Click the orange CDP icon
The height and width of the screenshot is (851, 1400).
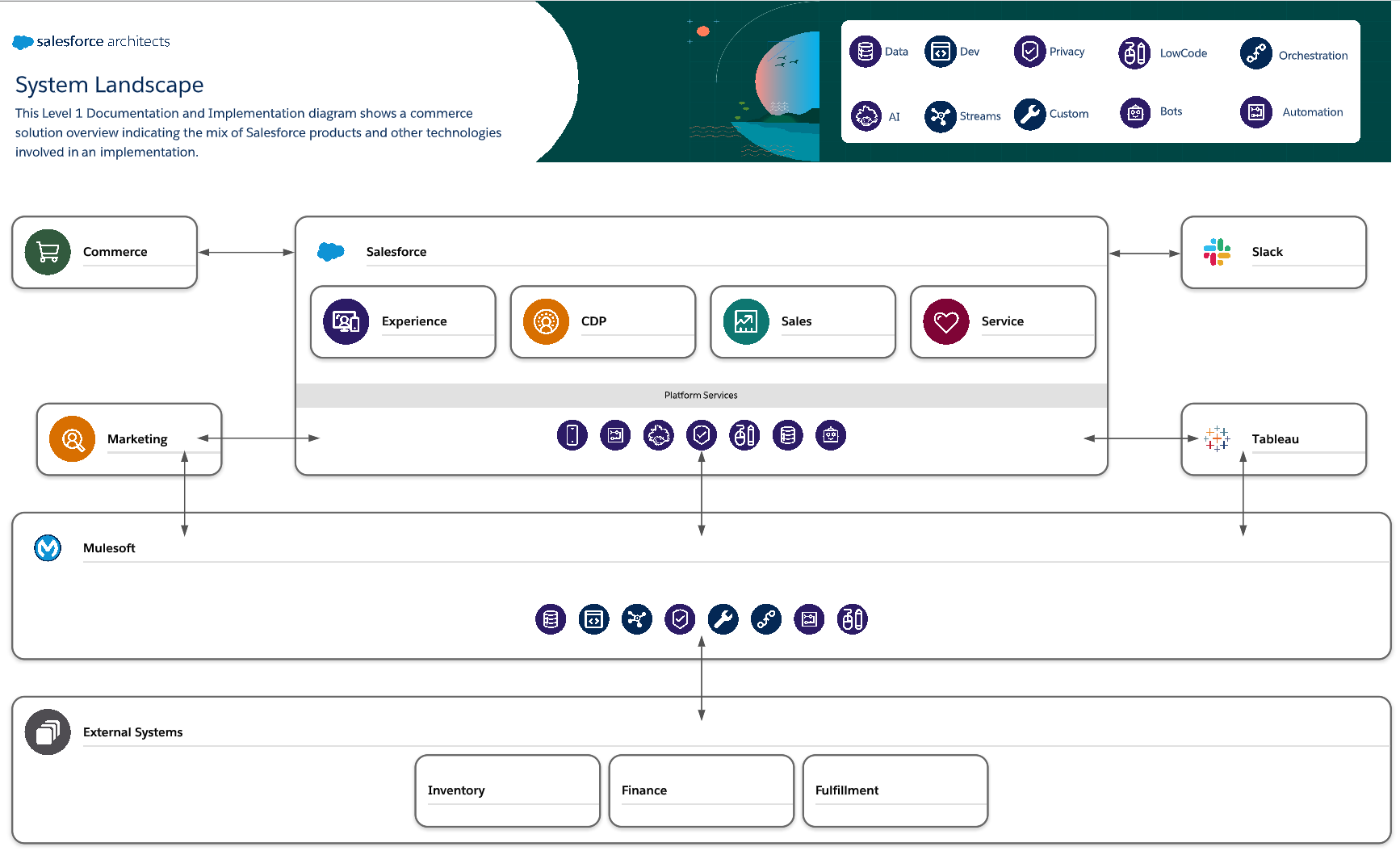(x=546, y=321)
